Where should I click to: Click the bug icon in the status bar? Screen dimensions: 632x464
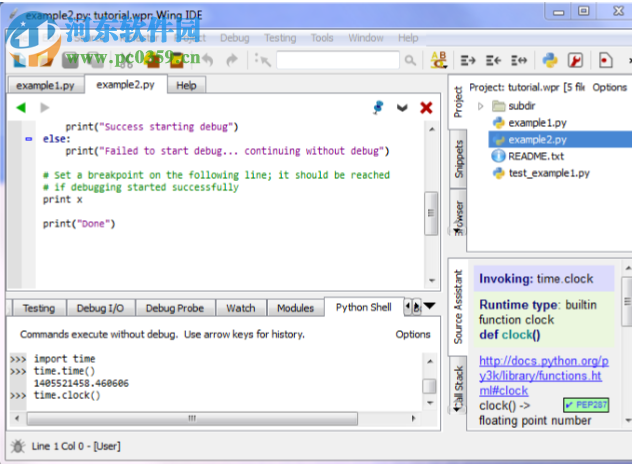[18, 446]
